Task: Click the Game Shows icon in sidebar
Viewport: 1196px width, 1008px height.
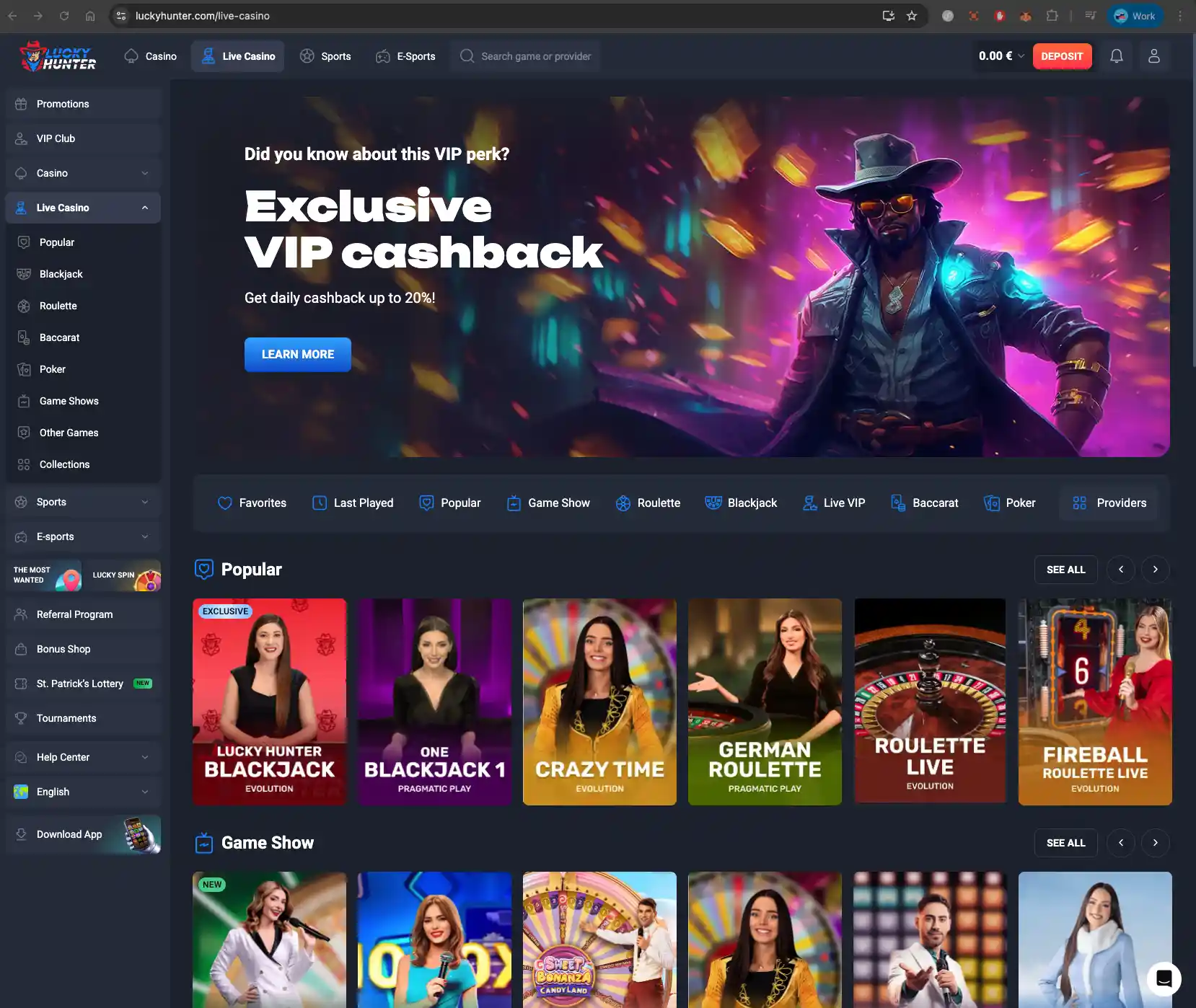Action: click(x=24, y=401)
